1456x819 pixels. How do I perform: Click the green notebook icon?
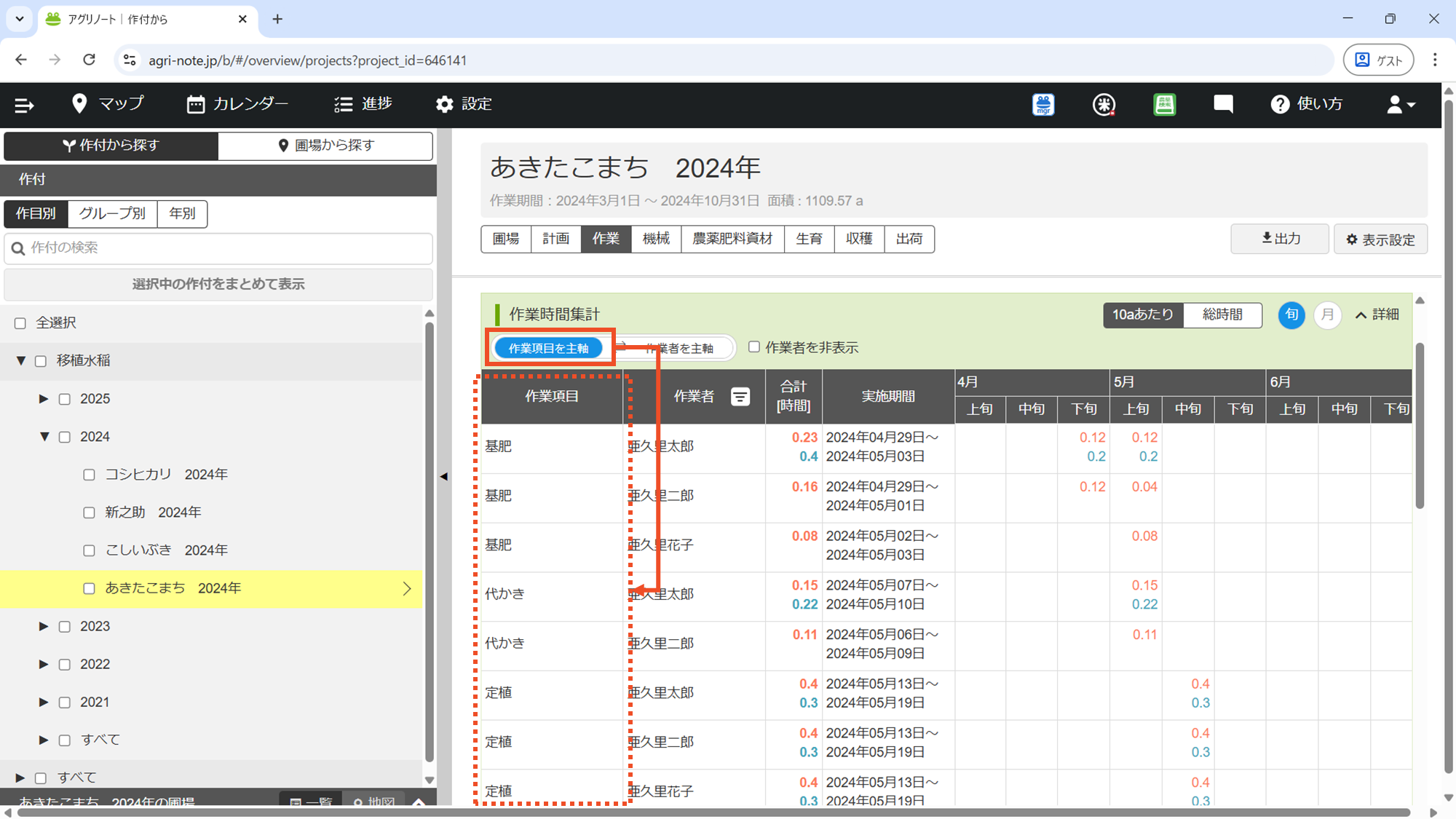tap(1164, 105)
